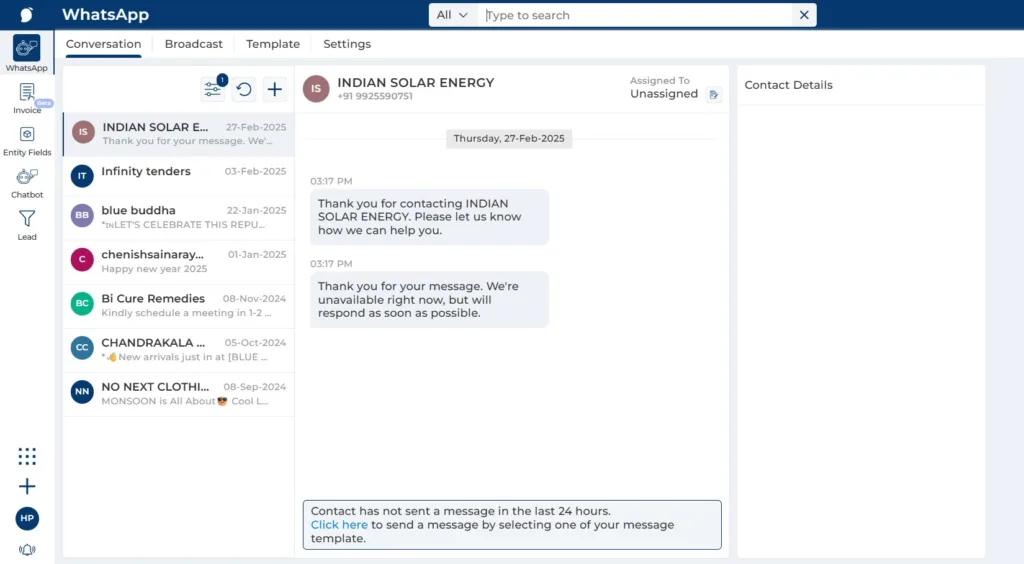Click the CC avatar of CHANDRAKALA
This screenshot has height=564, width=1024.
tap(82, 347)
